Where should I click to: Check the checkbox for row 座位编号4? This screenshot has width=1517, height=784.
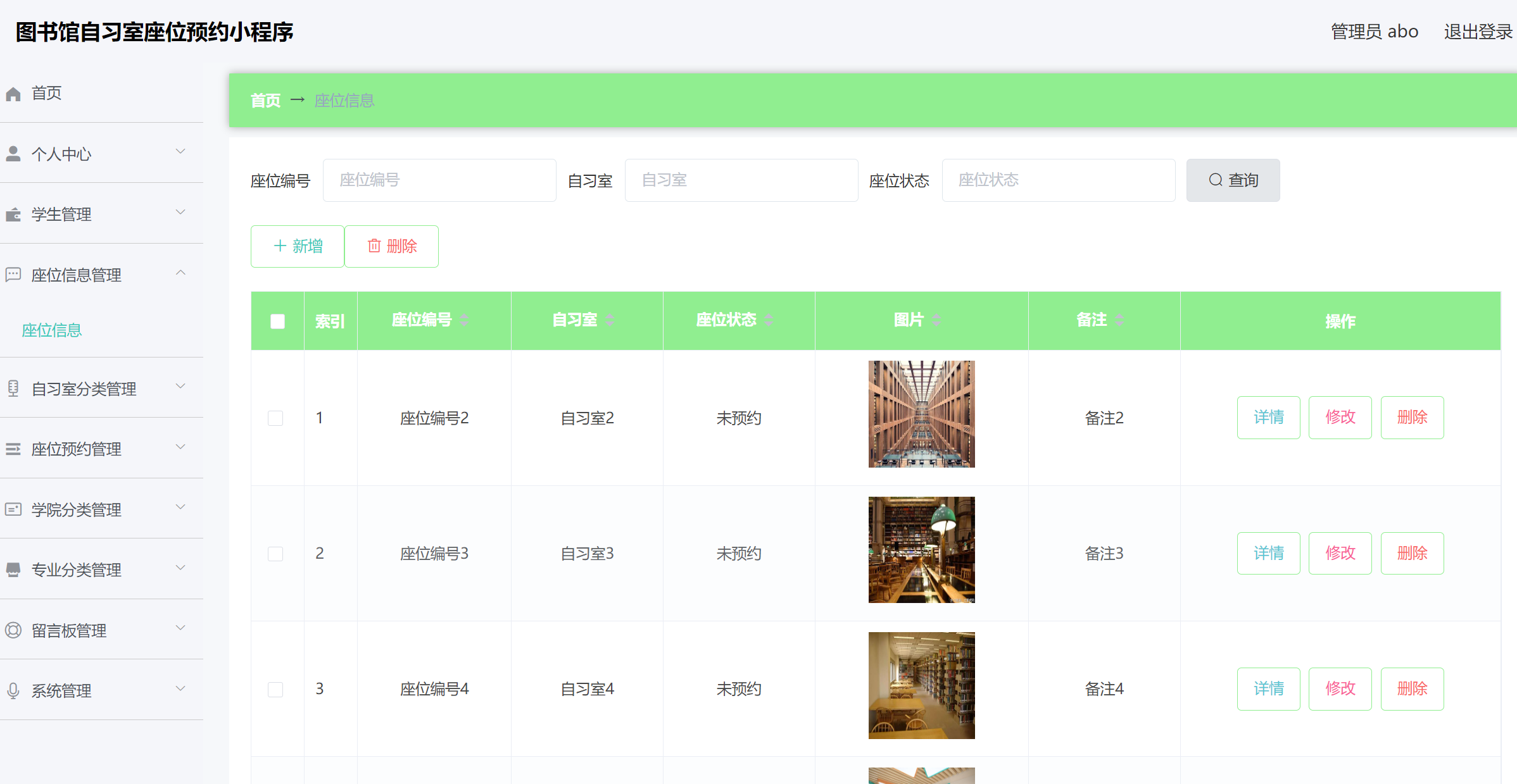(275, 689)
